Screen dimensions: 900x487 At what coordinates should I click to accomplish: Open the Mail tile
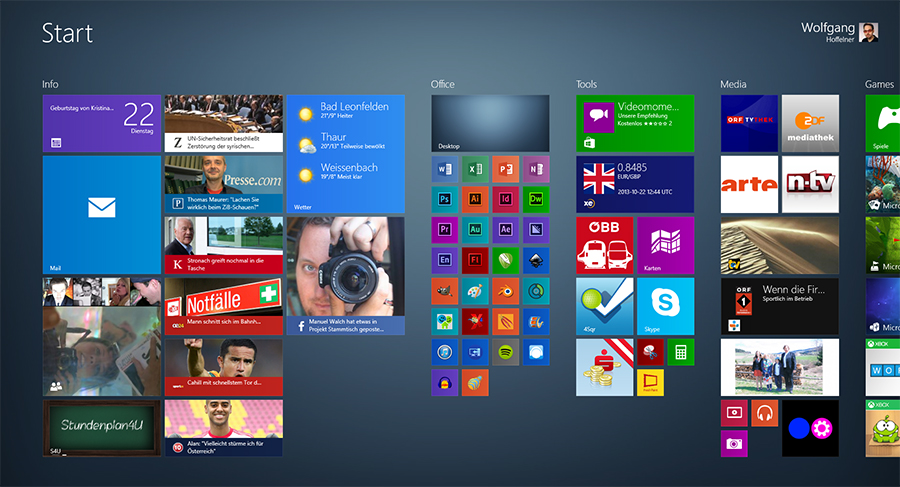point(102,215)
